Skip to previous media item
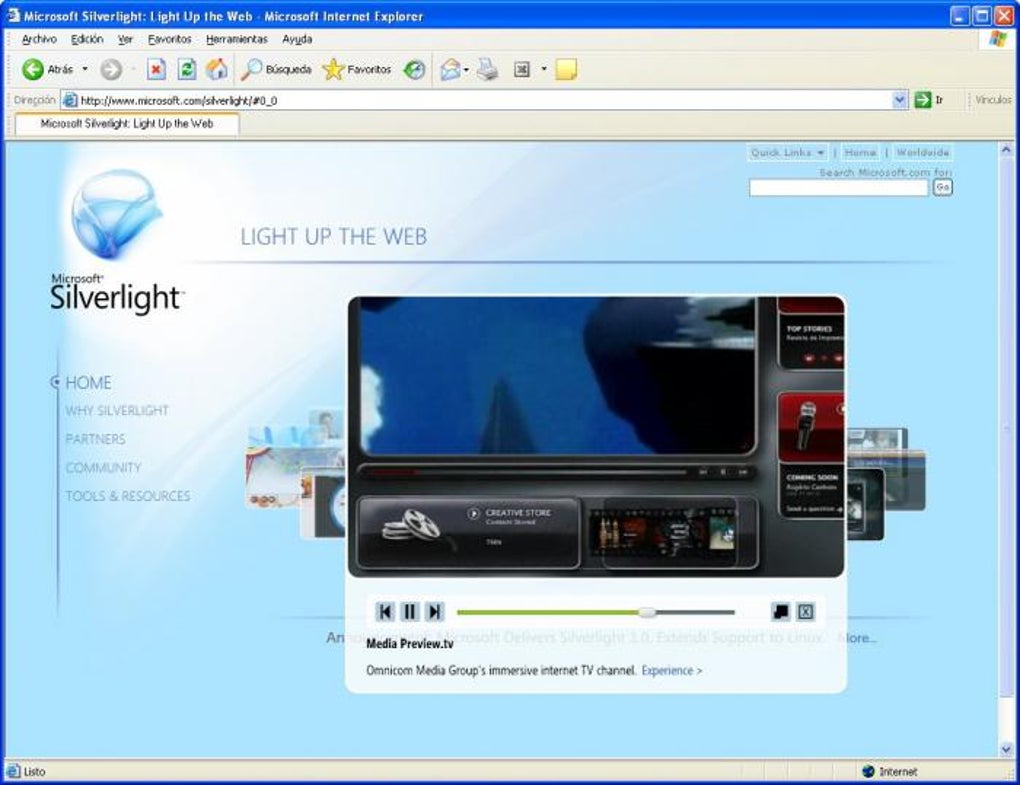Image resolution: width=1020 pixels, height=785 pixels. click(385, 611)
